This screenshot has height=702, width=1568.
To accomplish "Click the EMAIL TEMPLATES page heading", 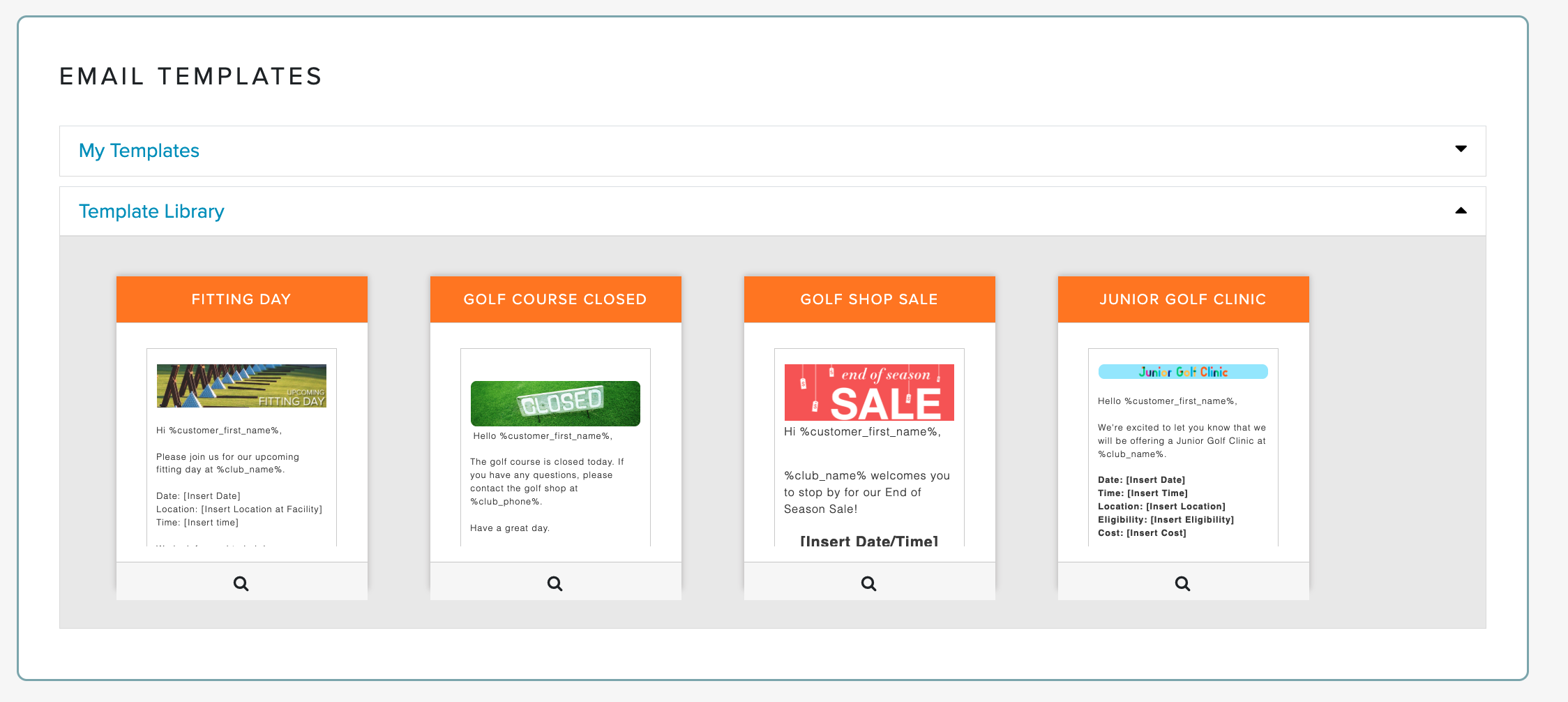I will click(191, 76).
